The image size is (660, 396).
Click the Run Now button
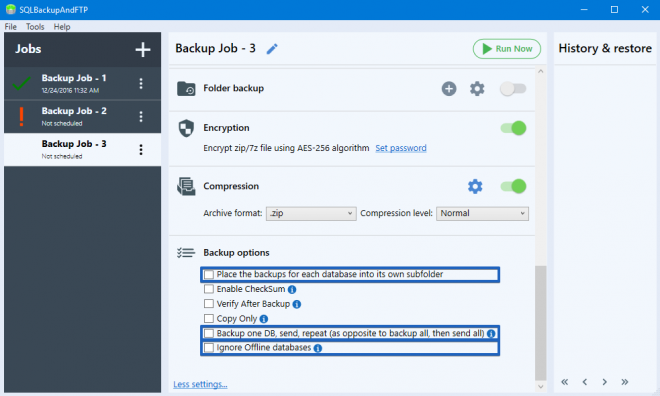[507, 49]
